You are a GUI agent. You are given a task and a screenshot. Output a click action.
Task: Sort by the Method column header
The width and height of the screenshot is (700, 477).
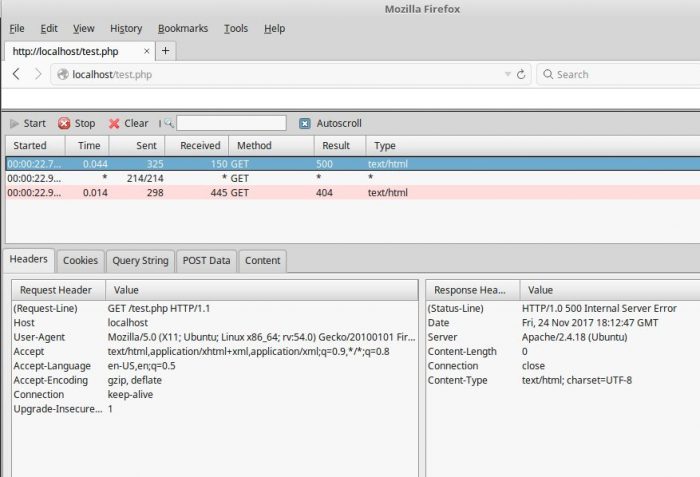[271, 146]
